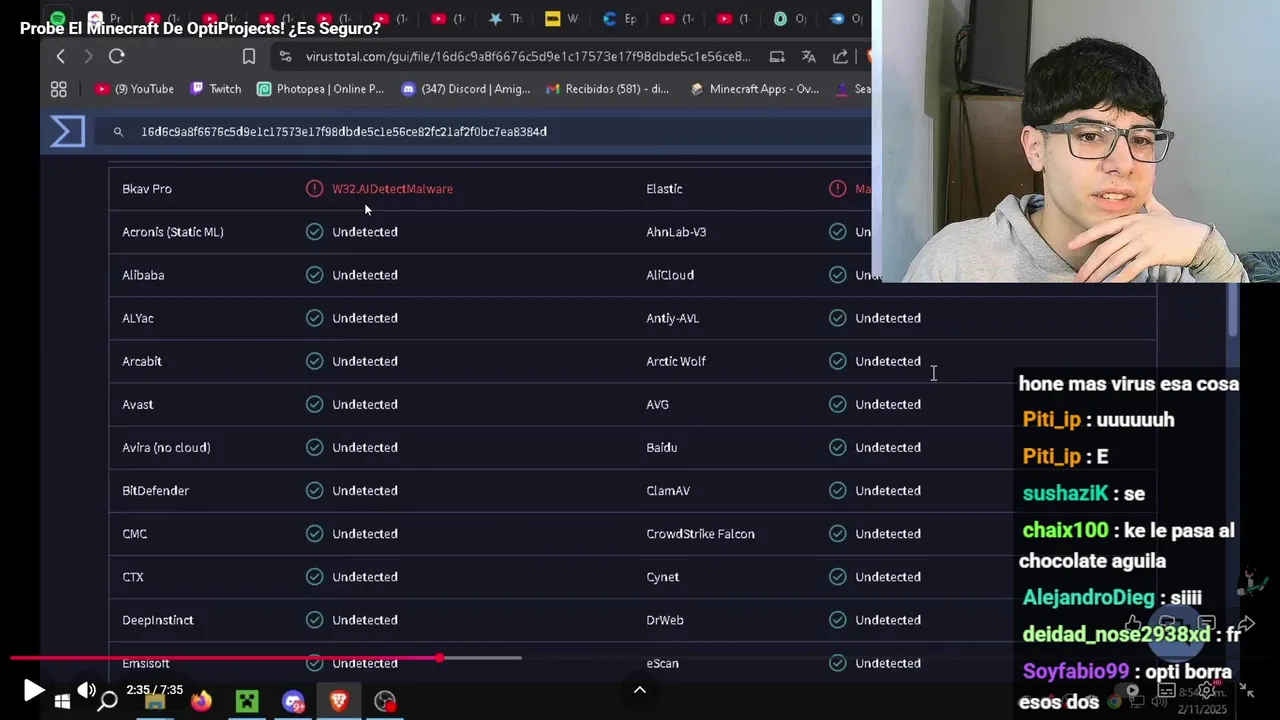
Task: Click Baidu vendor name
Action: pyautogui.click(x=662, y=447)
